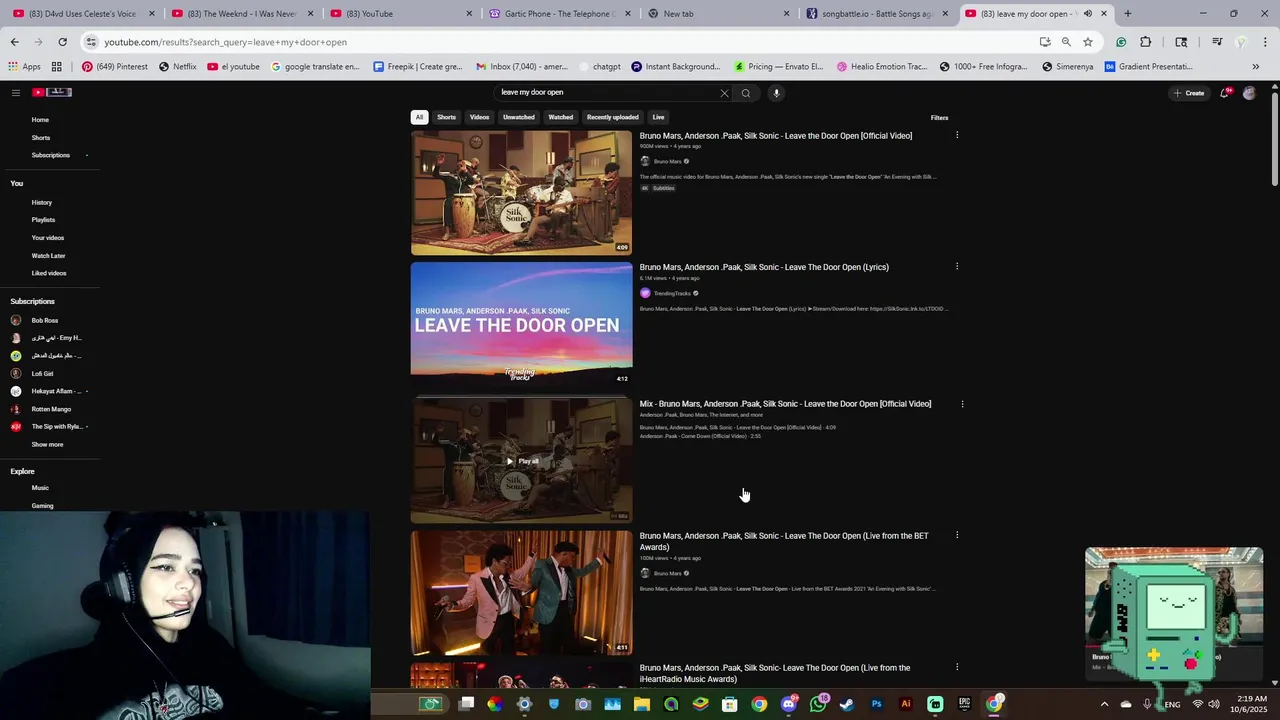The height and width of the screenshot is (720, 1280).
Task: Open YouTube notifications bell
Action: point(1224,93)
